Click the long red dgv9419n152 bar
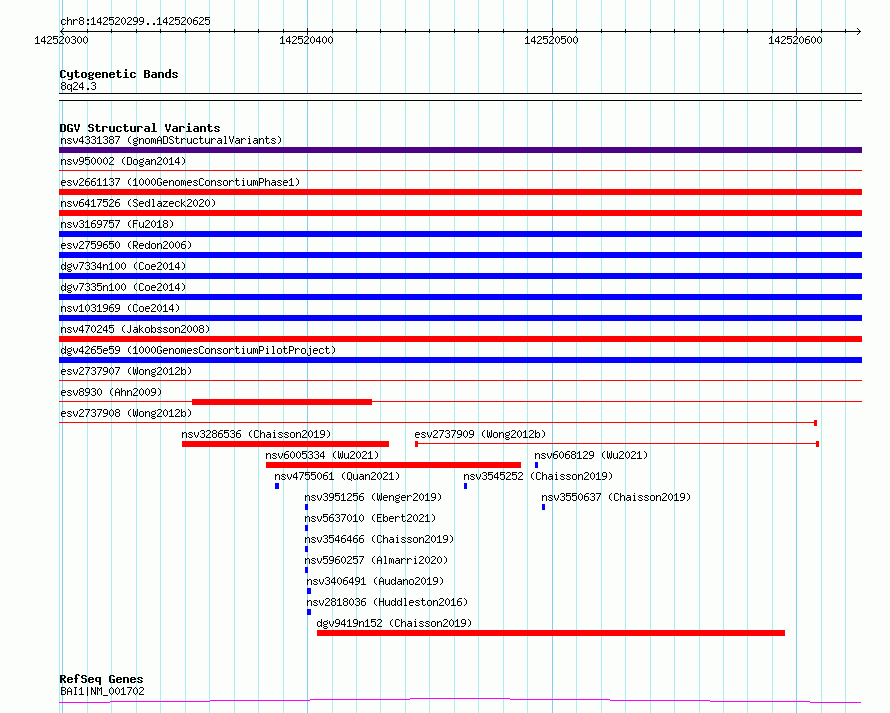This screenshot has height=713, width=890. [550, 633]
